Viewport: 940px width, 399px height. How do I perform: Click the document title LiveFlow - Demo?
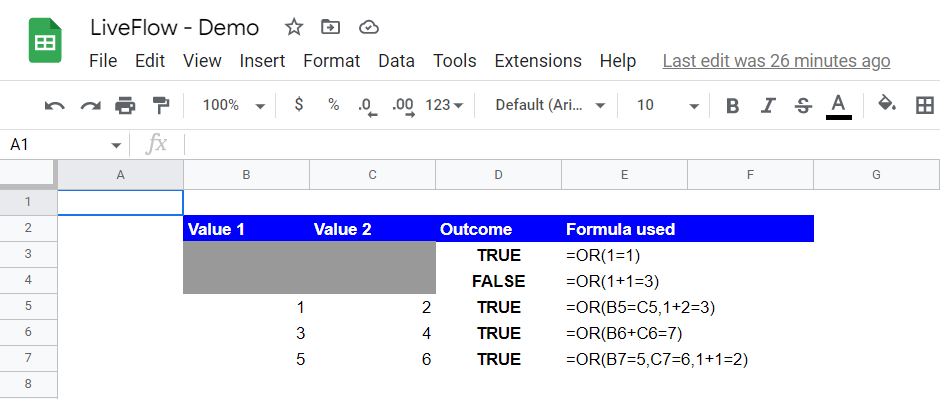pyautogui.click(x=174, y=28)
